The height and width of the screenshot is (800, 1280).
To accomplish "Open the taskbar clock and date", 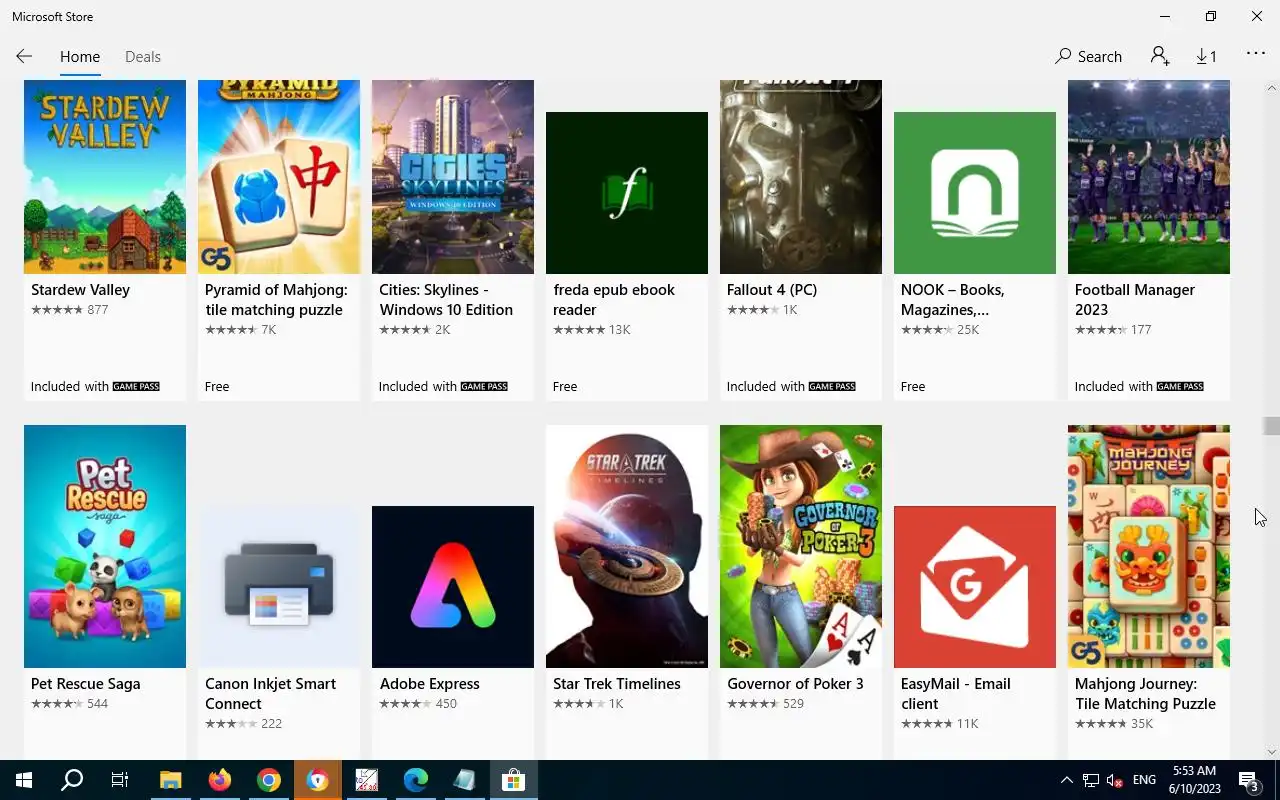I will (1194, 780).
